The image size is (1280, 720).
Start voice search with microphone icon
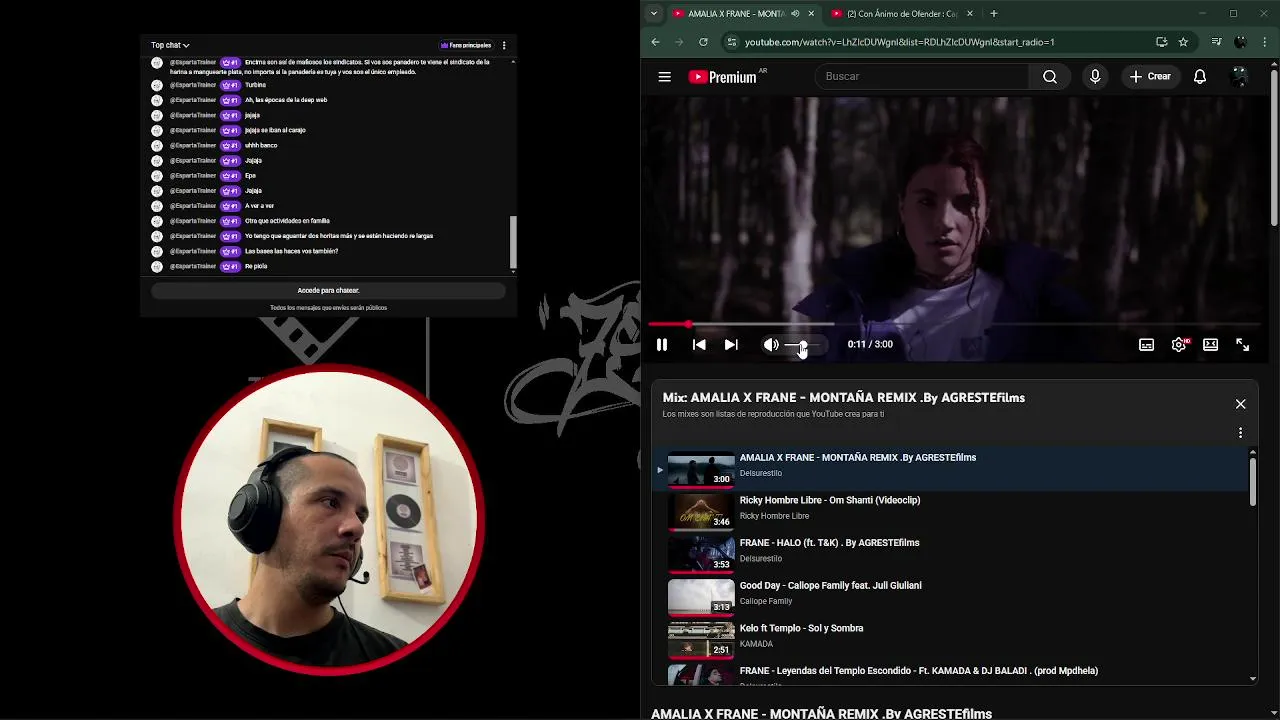1095,76
